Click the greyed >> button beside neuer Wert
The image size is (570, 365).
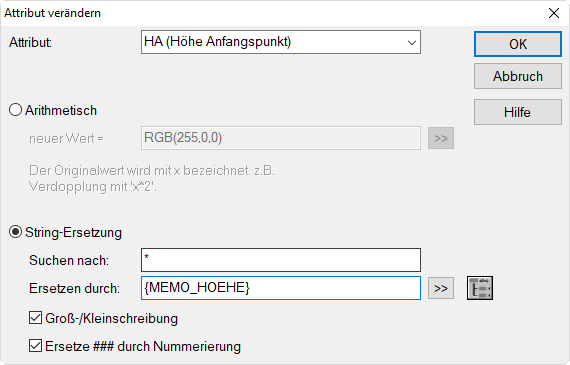point(441,138)
